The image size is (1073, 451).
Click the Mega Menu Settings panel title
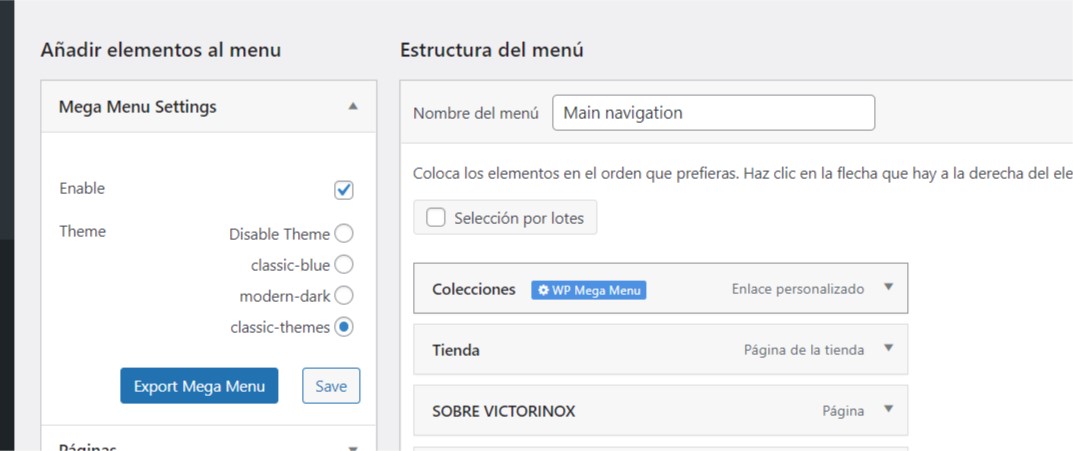138,107
